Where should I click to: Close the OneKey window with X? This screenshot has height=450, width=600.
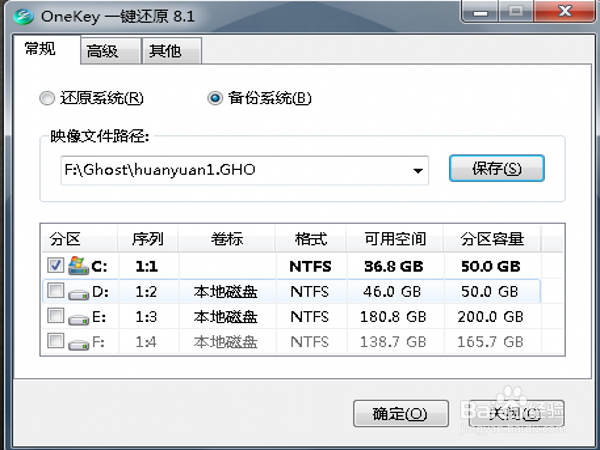[x=565, y=11]
